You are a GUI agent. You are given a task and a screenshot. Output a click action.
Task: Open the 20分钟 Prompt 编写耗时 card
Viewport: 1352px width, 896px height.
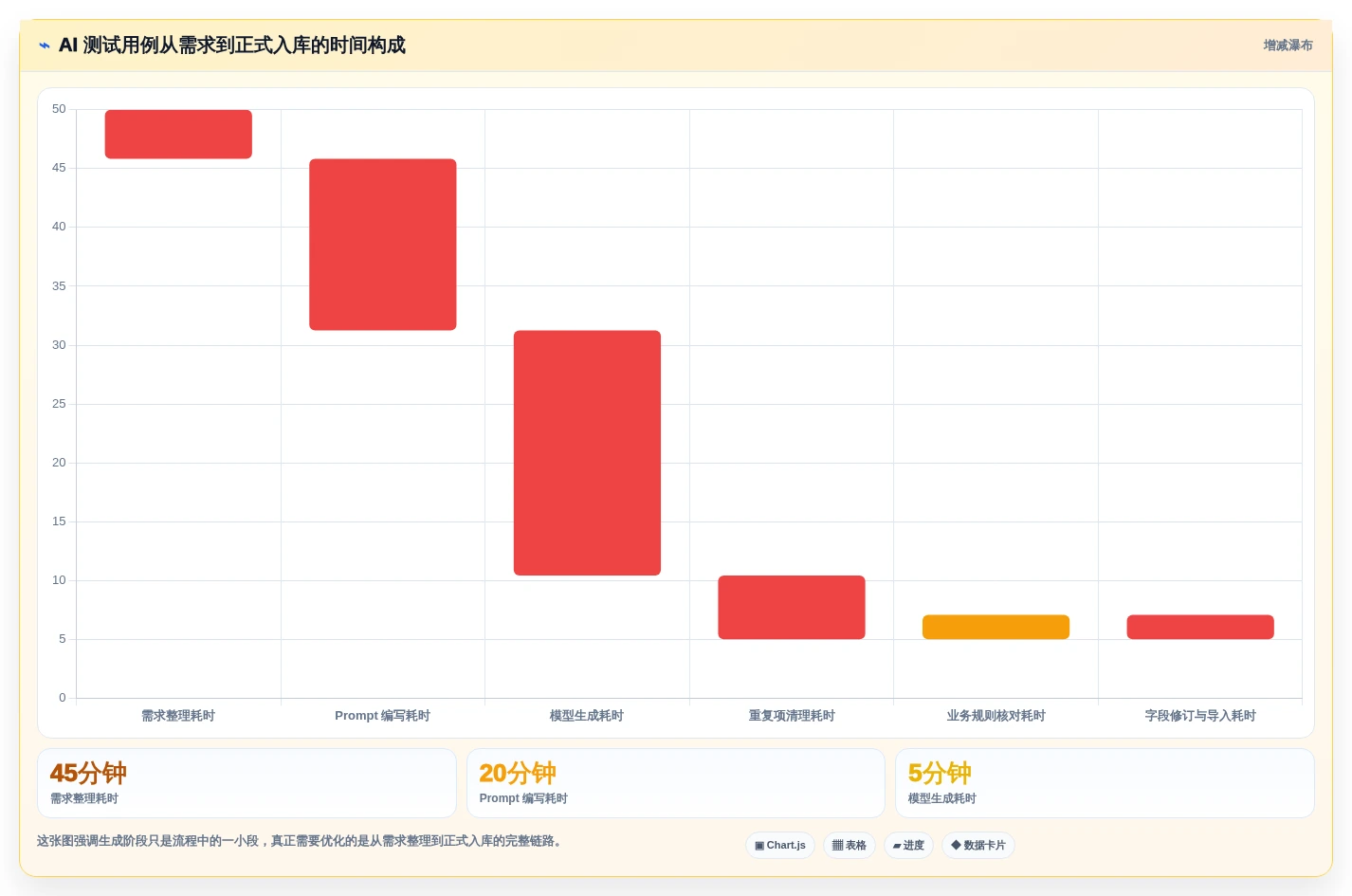tap(675, 783)
